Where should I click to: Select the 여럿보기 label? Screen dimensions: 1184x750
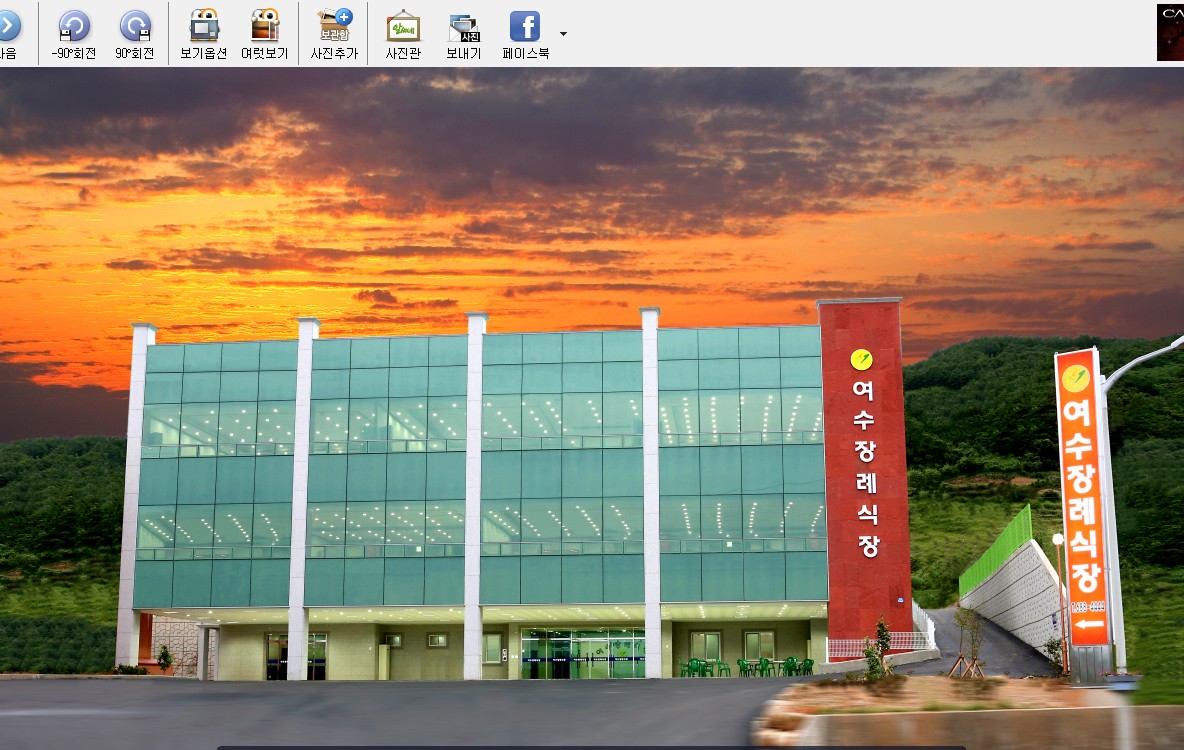pos(265,54)
